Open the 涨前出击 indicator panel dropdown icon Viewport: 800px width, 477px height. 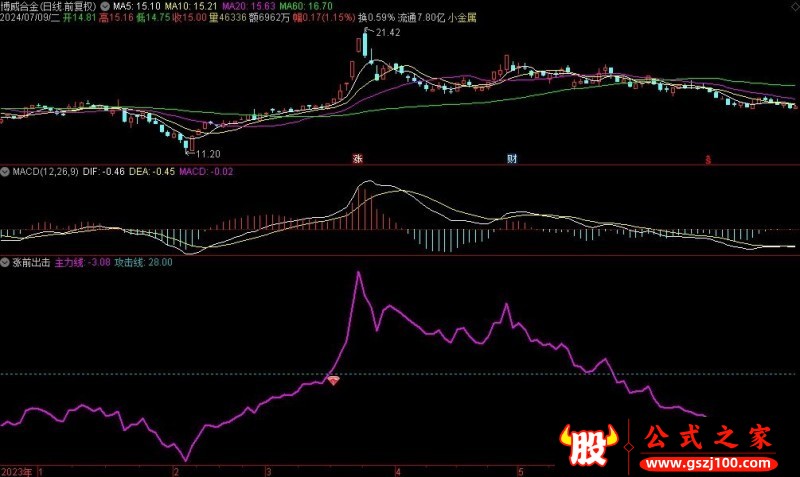click(5, 262)
